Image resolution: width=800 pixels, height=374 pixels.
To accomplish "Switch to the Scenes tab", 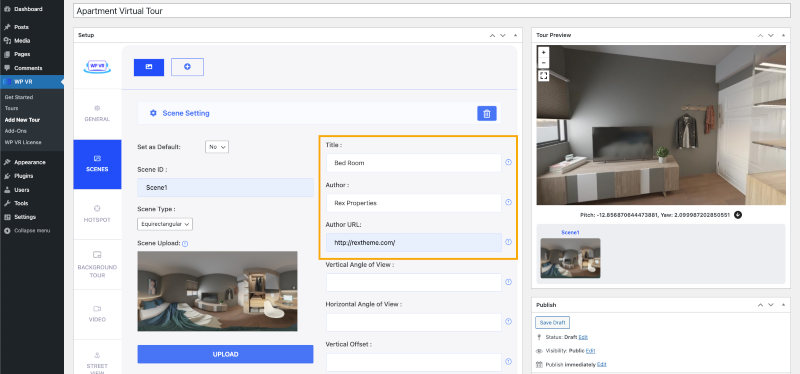I will [97, 164].
